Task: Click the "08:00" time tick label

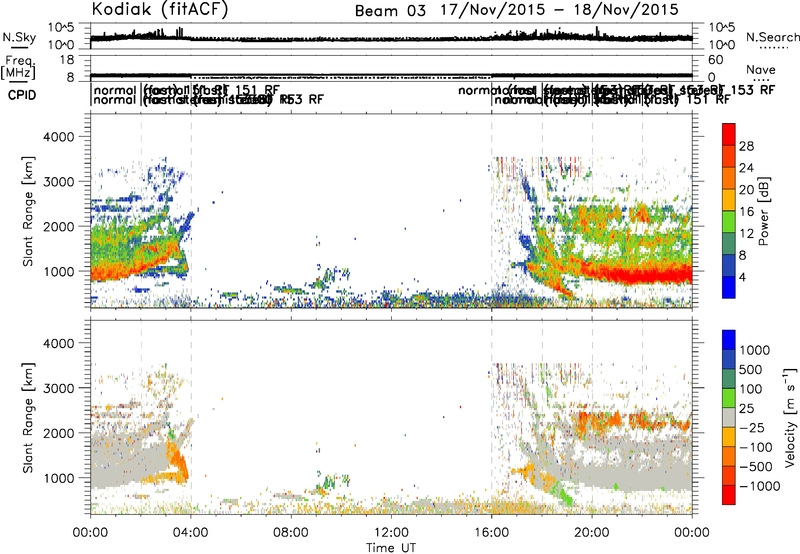Action: 291,533
